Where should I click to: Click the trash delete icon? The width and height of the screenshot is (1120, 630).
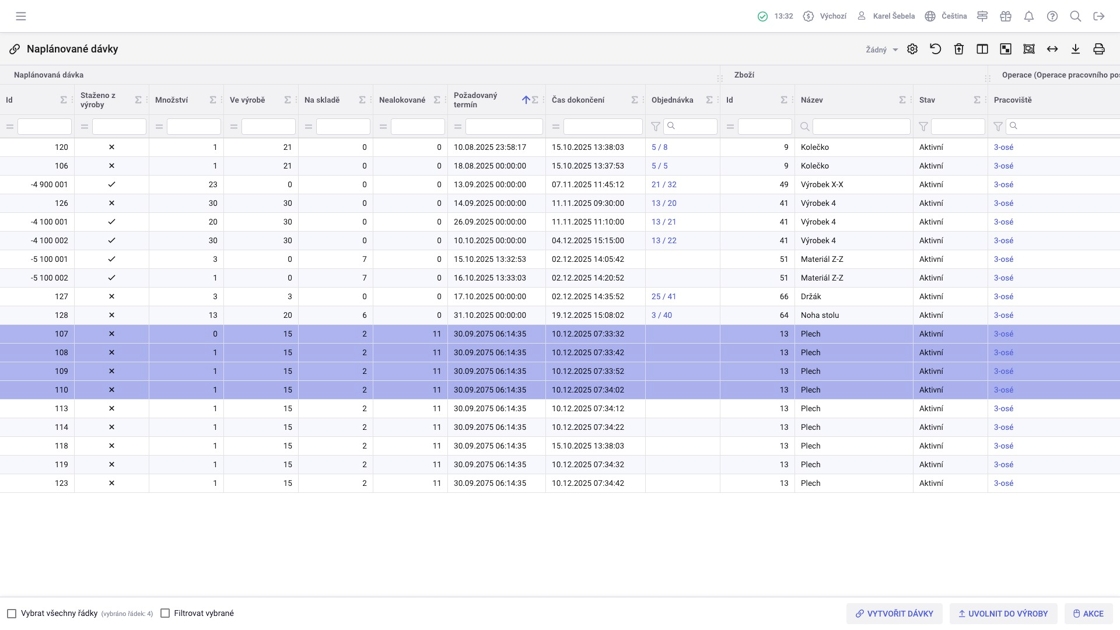[x=958, y=49]
